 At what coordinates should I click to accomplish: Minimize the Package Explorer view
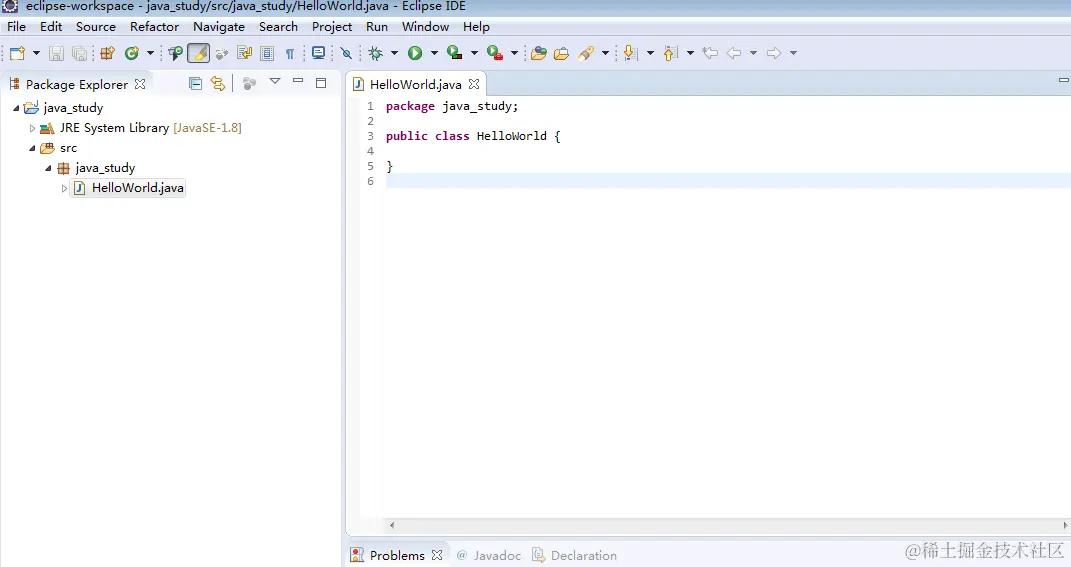click(x=298, y=81)
